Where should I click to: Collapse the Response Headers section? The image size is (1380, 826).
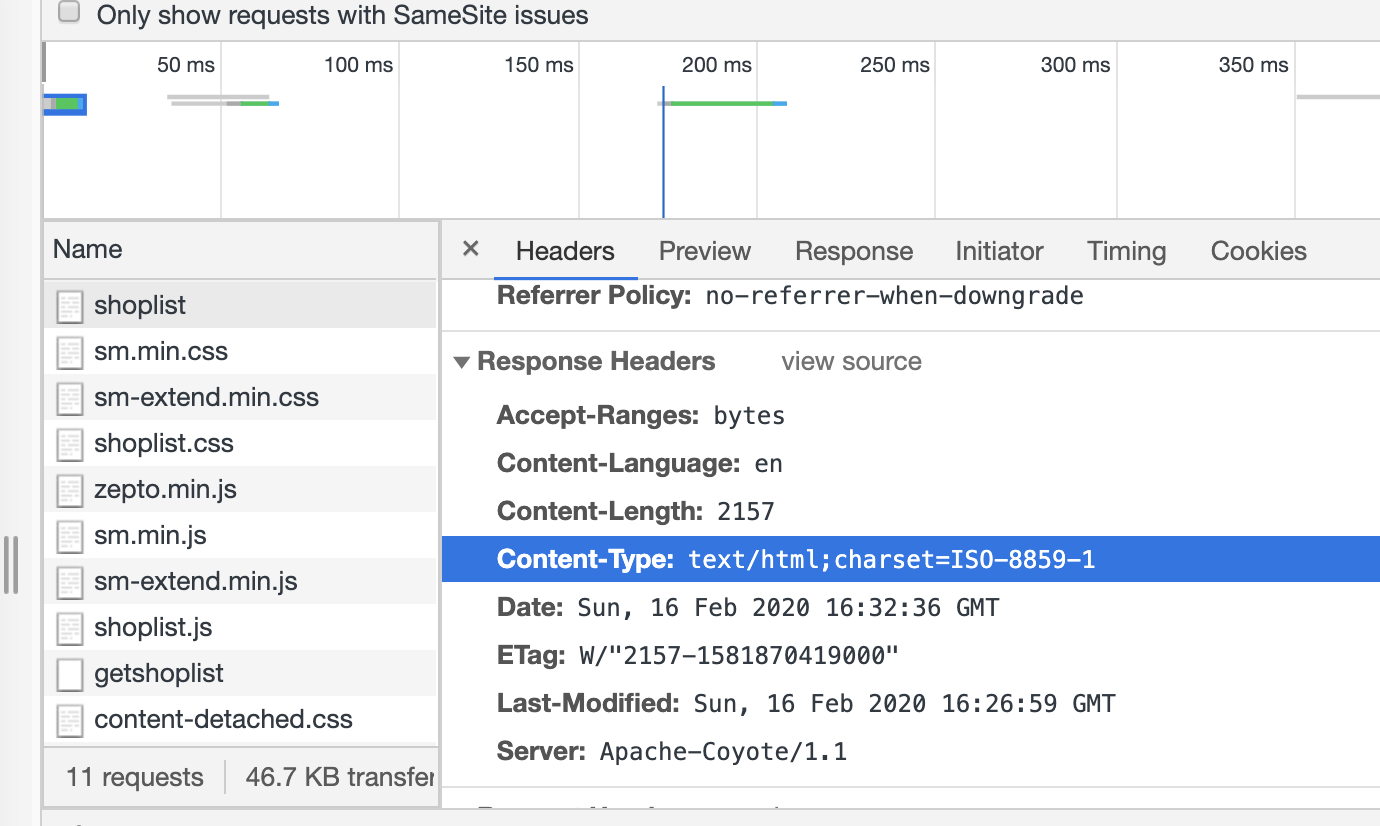click(461, 362)
